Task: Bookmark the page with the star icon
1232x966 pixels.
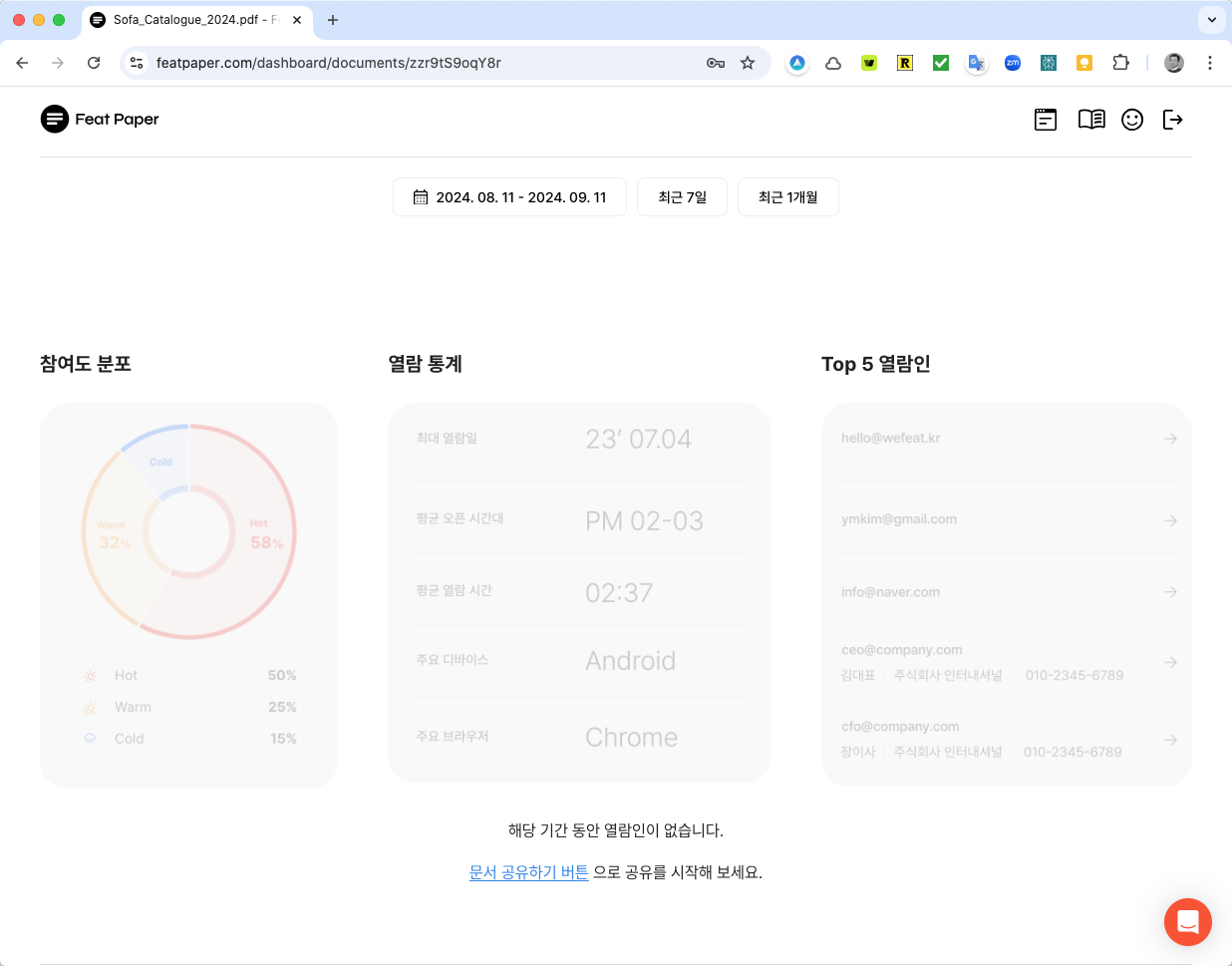Action: [748, 62]
